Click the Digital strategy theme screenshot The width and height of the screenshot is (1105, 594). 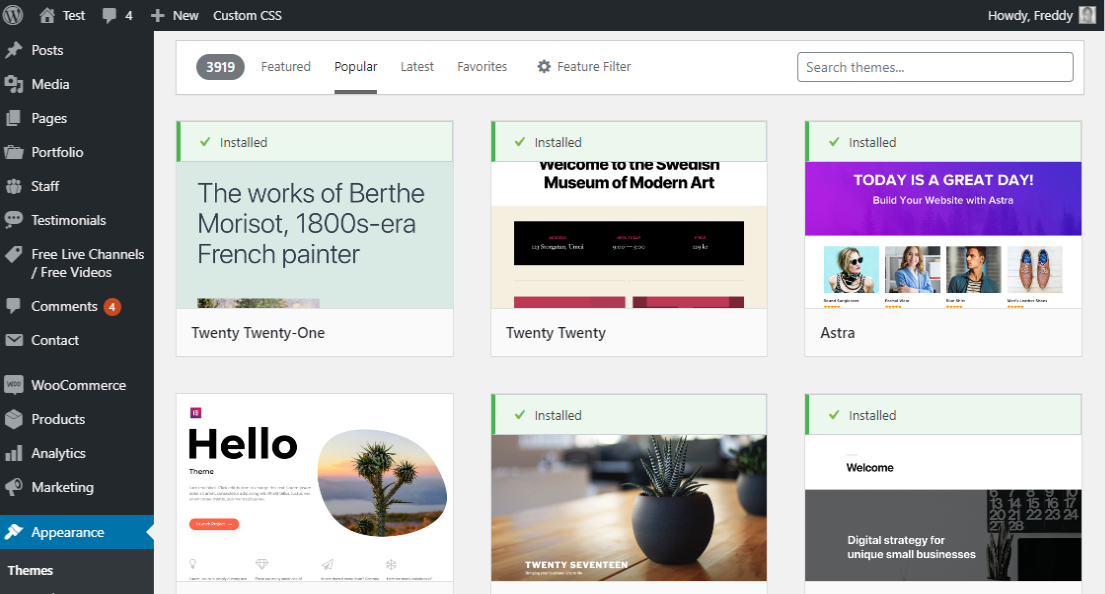(943, 507)
